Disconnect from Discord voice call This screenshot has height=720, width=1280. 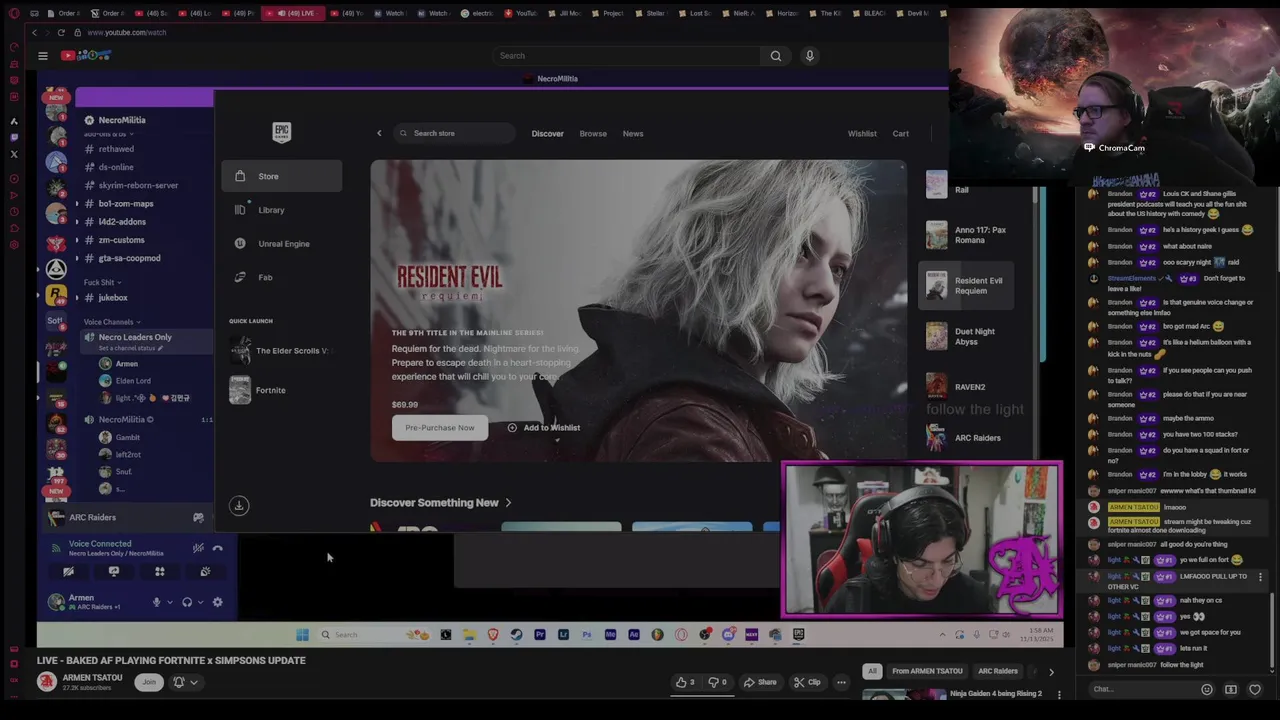pyautogui.click(x=217, y=548)
